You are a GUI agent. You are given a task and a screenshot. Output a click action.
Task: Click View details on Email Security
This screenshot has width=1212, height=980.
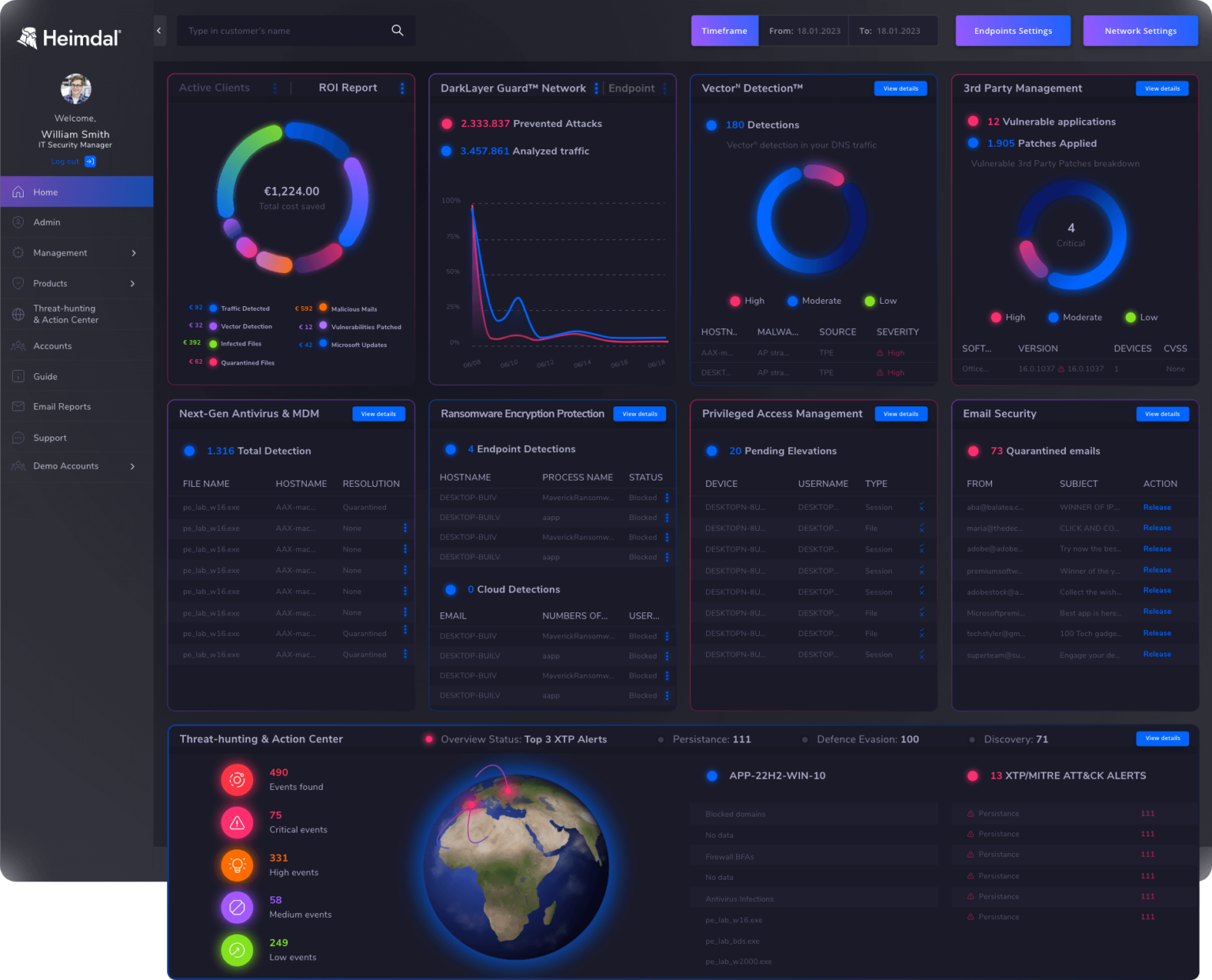(1162, 413)
